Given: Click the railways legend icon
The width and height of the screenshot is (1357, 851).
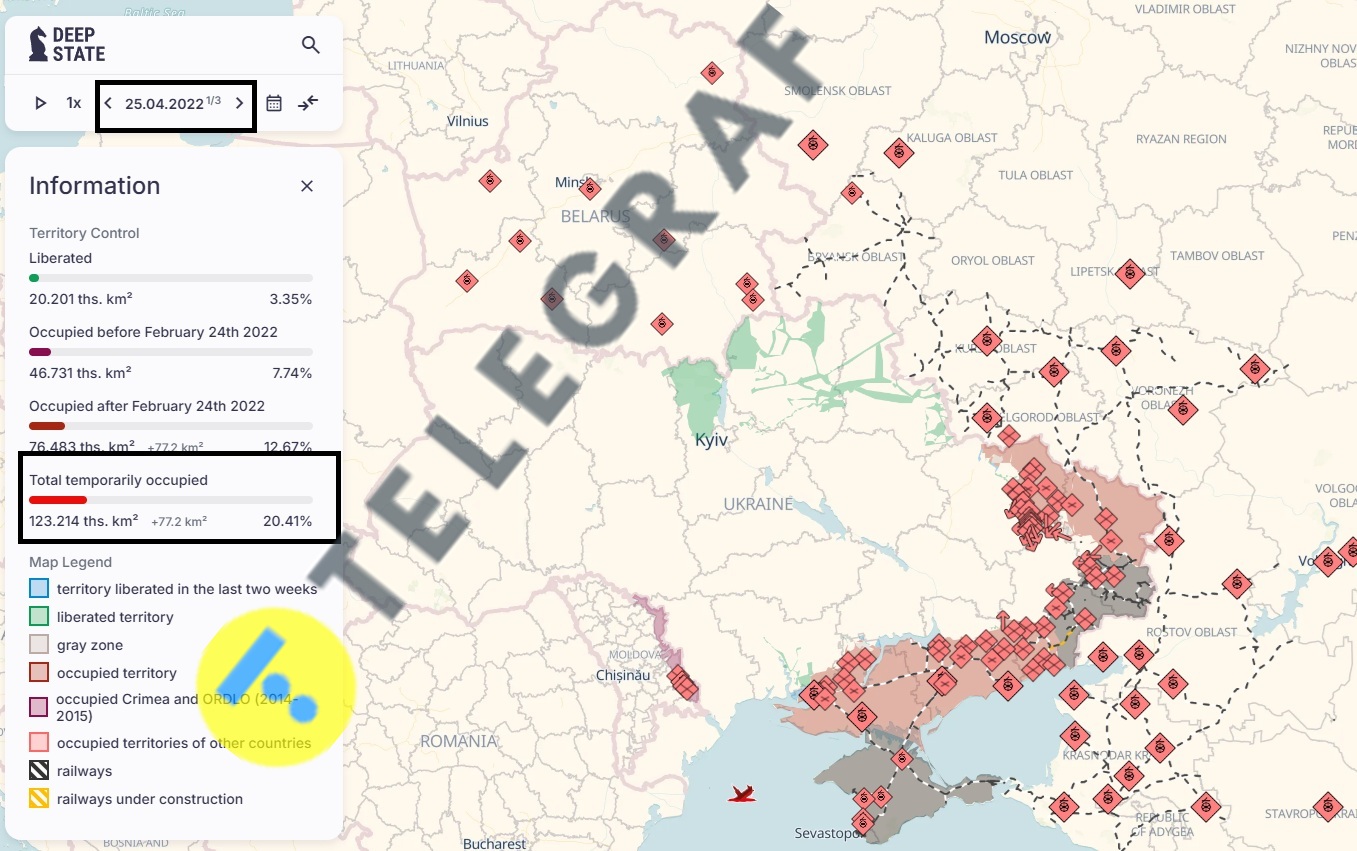Looking at the screenshot, I should pos(39,771).
